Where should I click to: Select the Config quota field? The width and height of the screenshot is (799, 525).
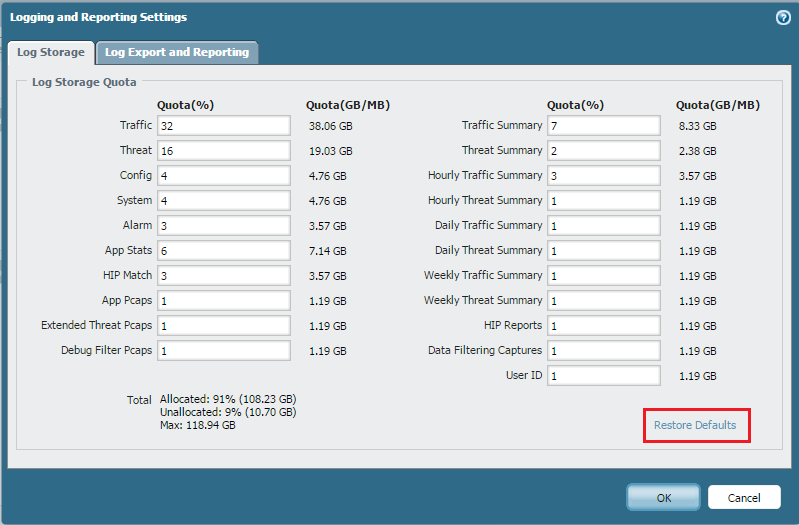click(224, 175)
